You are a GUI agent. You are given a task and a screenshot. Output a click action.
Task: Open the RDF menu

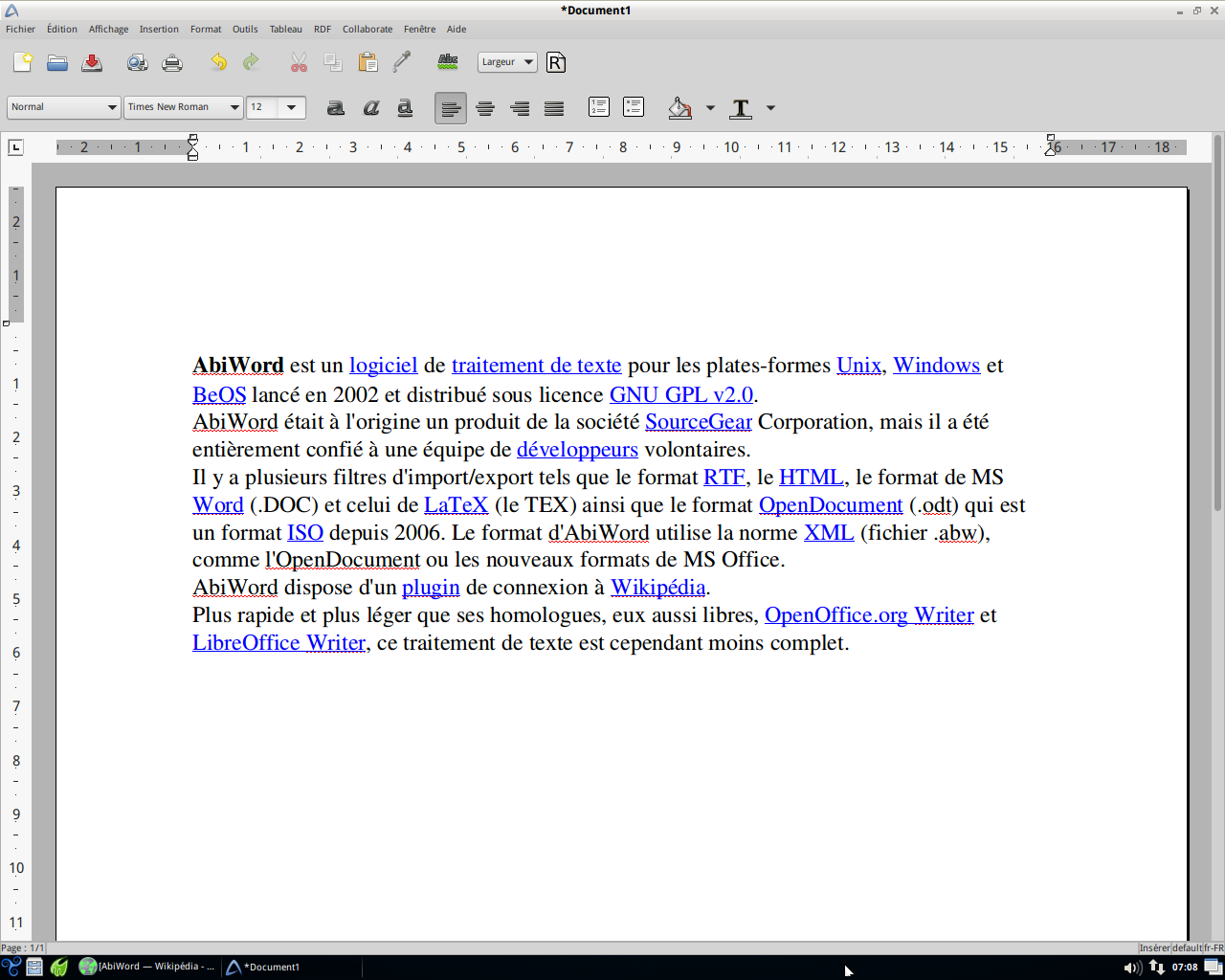coord(323,29)
